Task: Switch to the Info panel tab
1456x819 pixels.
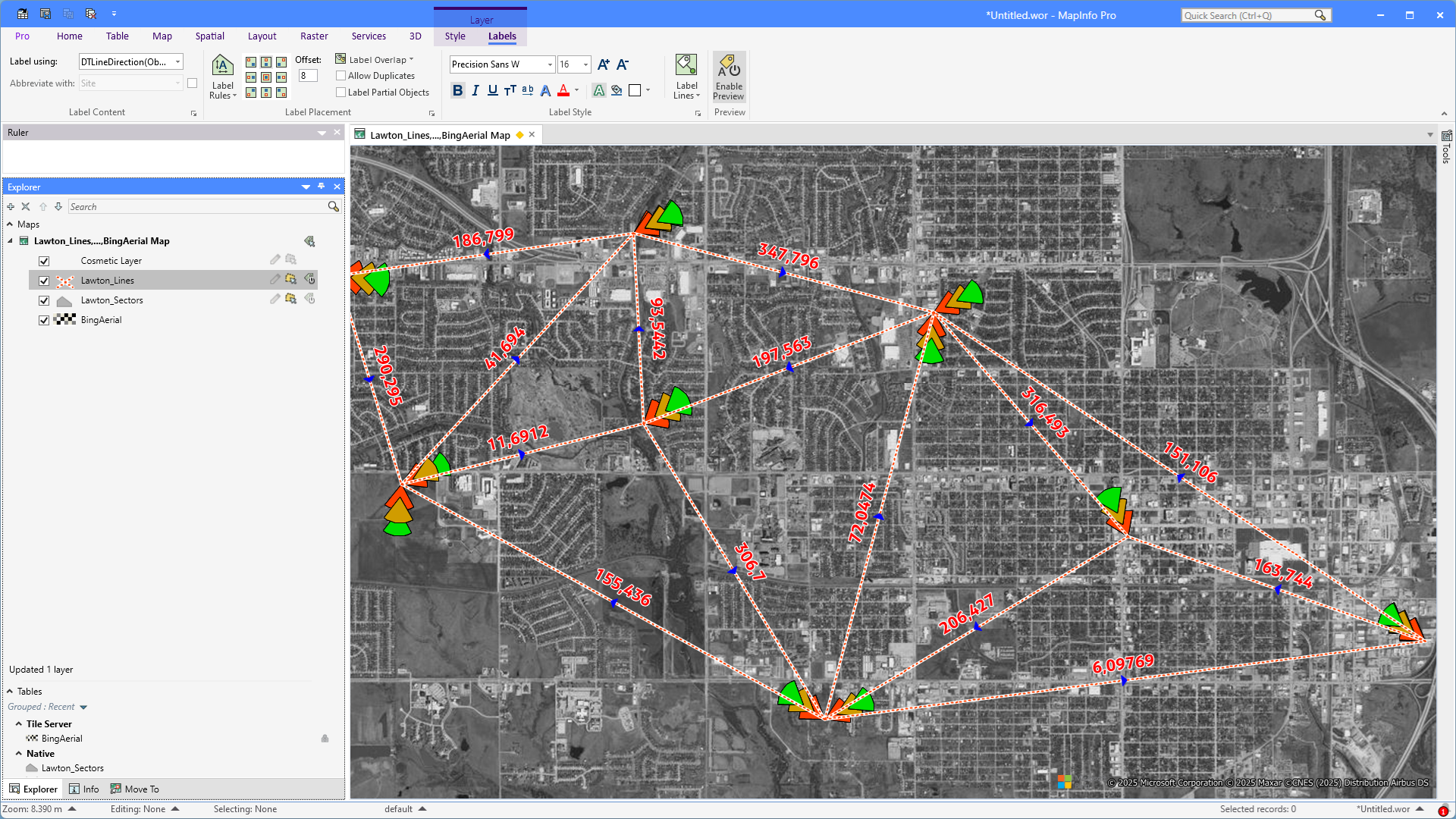Action: [x=84, y=789]
